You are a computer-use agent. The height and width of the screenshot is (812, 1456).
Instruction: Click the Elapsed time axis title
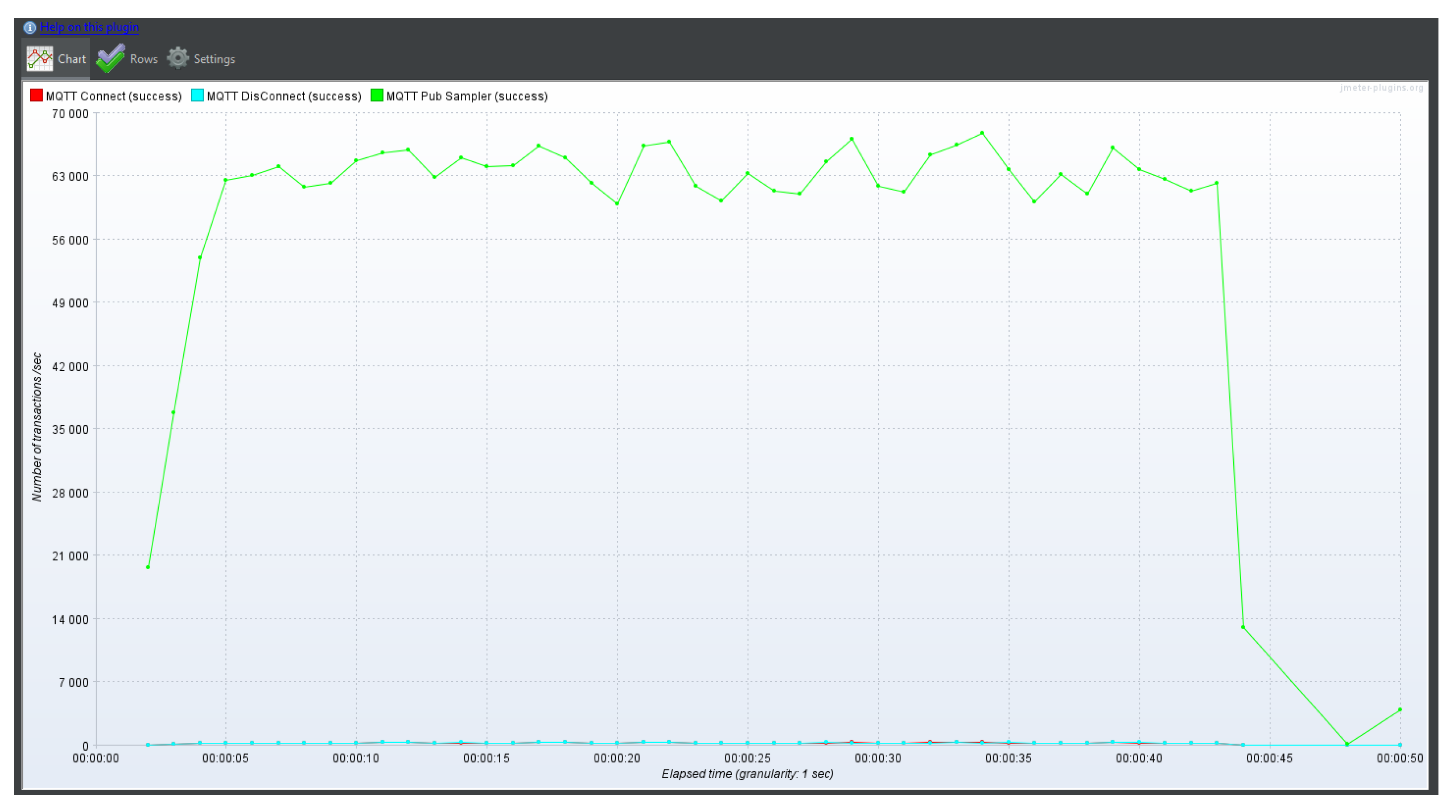pyautogui.click(x=747, y=773)
